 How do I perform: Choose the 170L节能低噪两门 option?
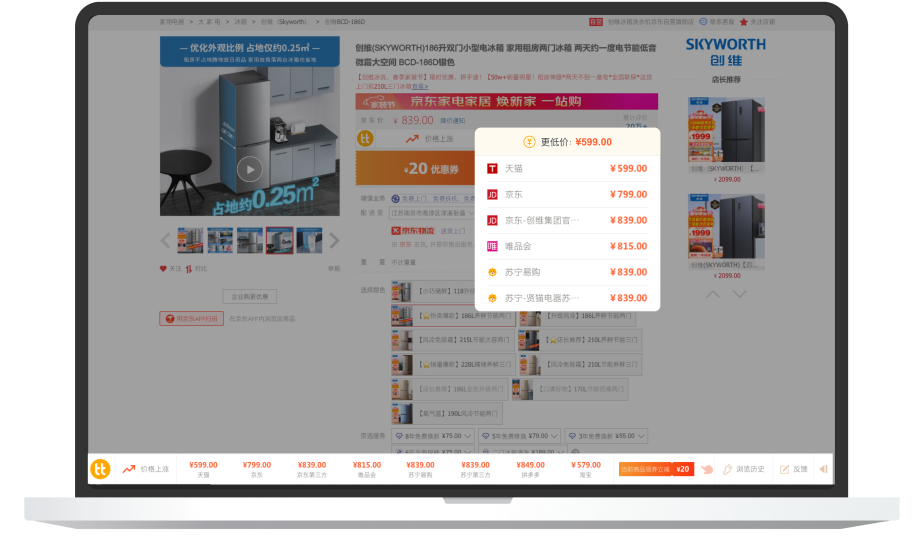(570, 389)
